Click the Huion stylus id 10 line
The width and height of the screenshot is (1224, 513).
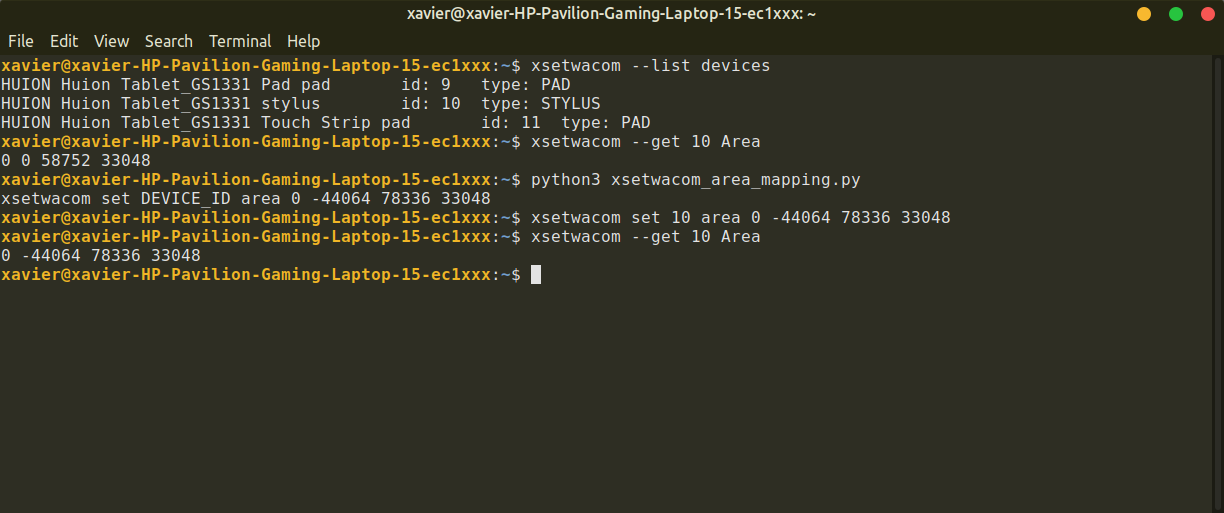[300, 104]
